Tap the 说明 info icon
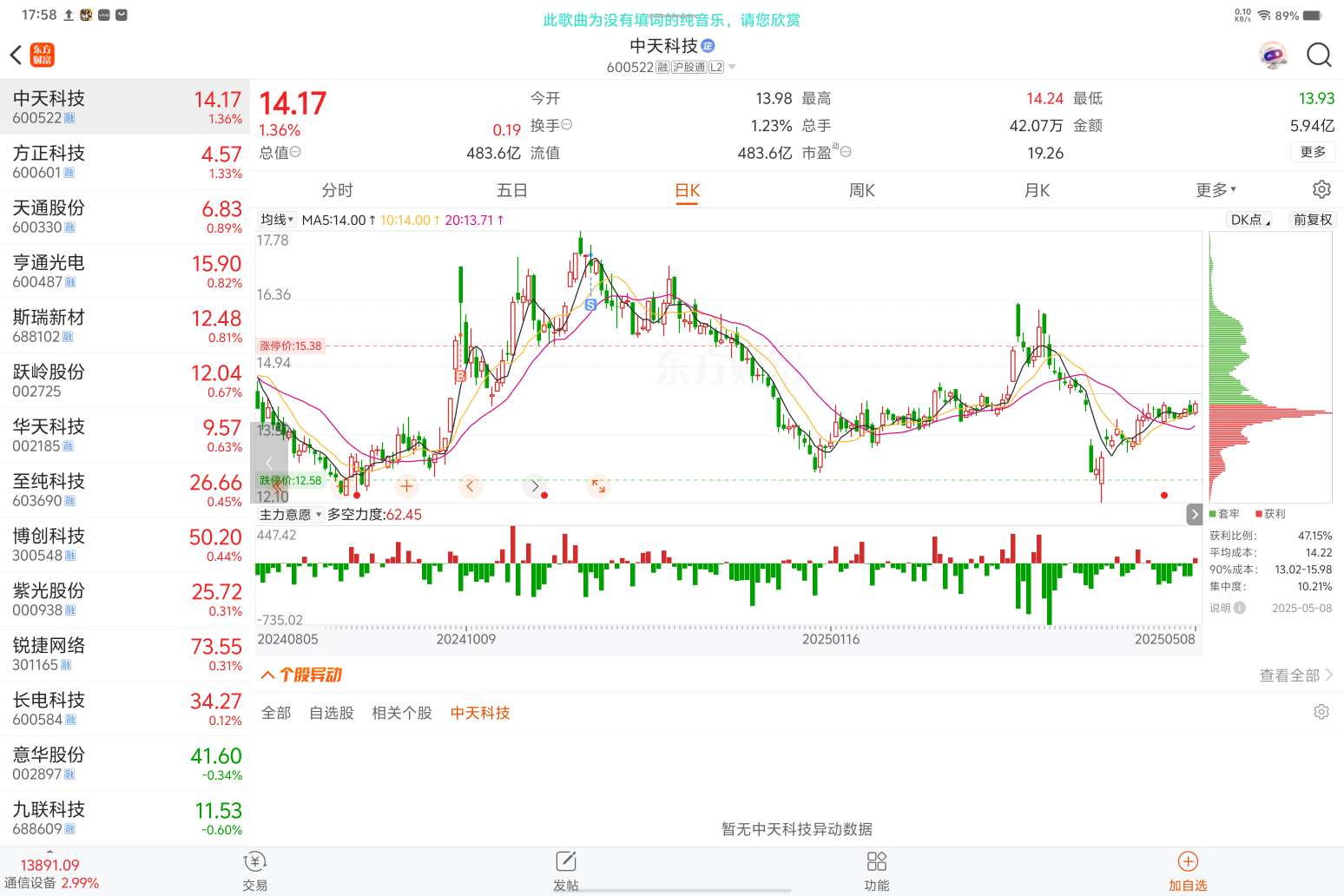 [x=1240, y=608]
